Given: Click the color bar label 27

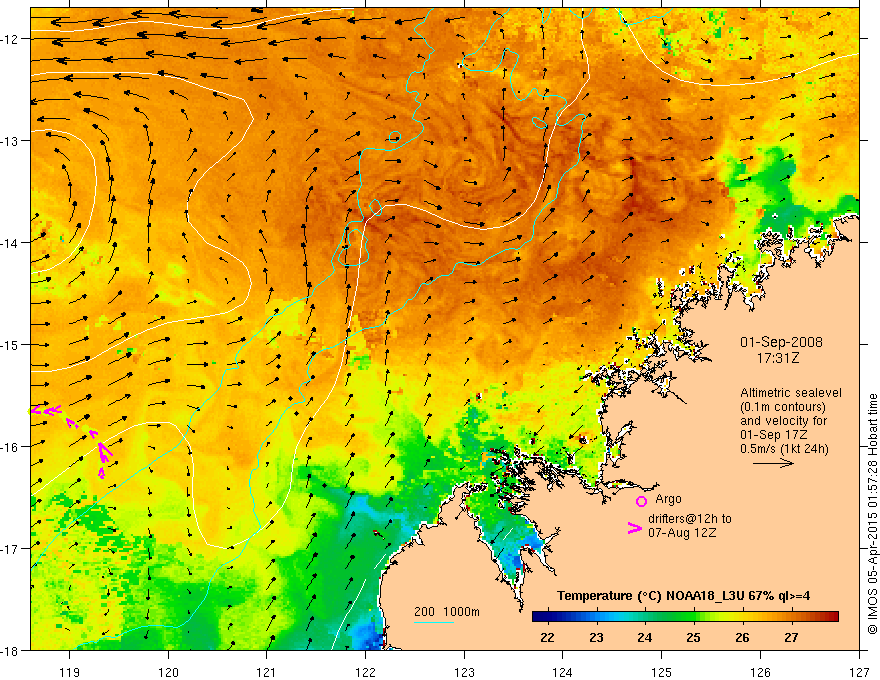Looking at the screenshot, I should click(x=791, y=637).
